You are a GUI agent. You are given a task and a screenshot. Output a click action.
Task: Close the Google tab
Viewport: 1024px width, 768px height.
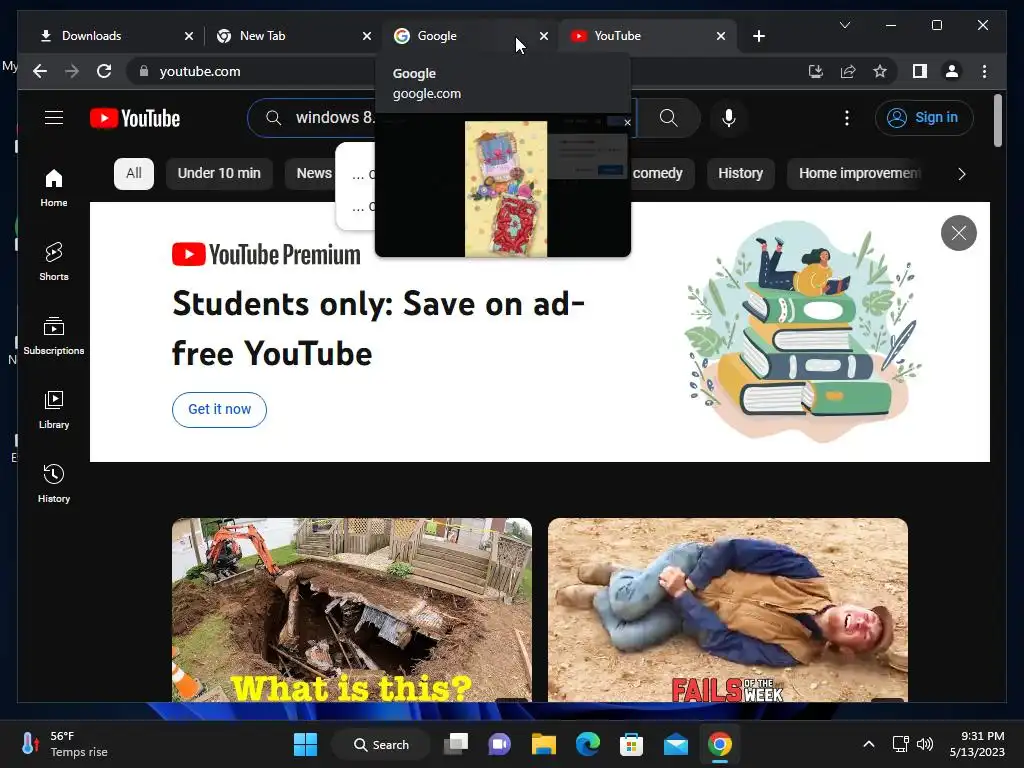(544, 36)
